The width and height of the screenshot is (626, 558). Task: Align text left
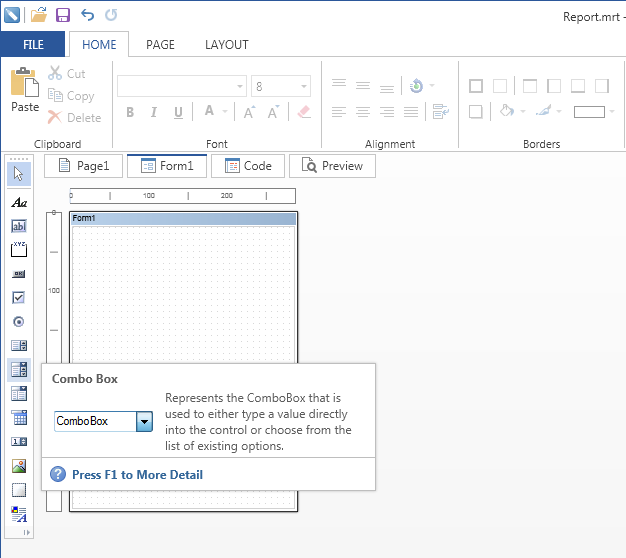coord(339,112)
